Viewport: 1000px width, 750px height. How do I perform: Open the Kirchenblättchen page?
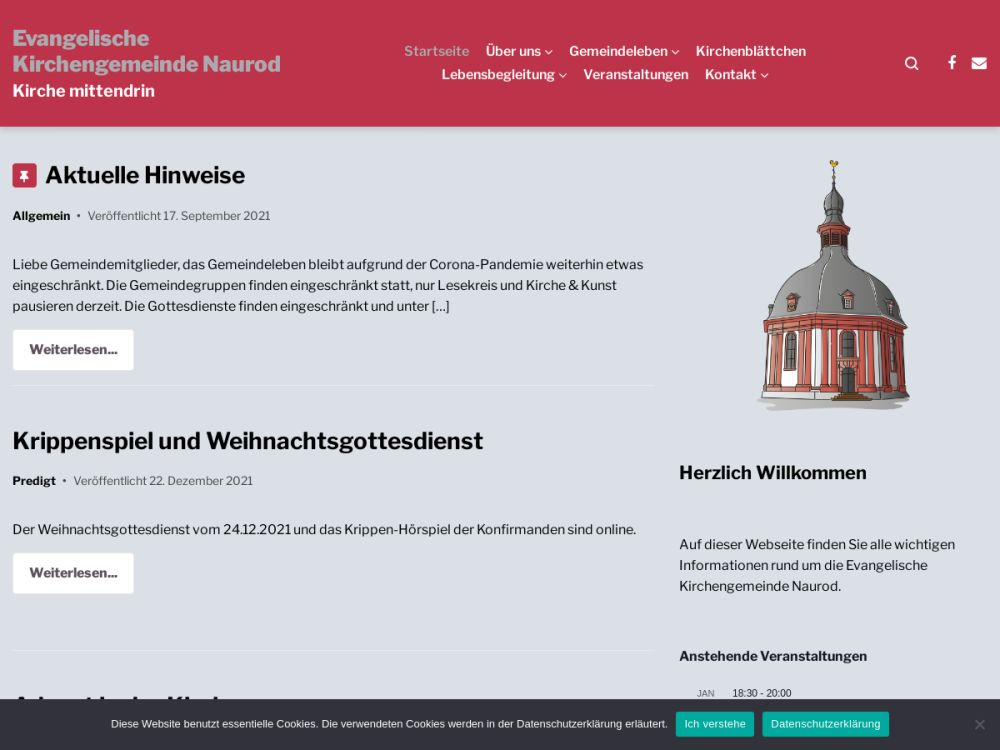pos(750,51)
